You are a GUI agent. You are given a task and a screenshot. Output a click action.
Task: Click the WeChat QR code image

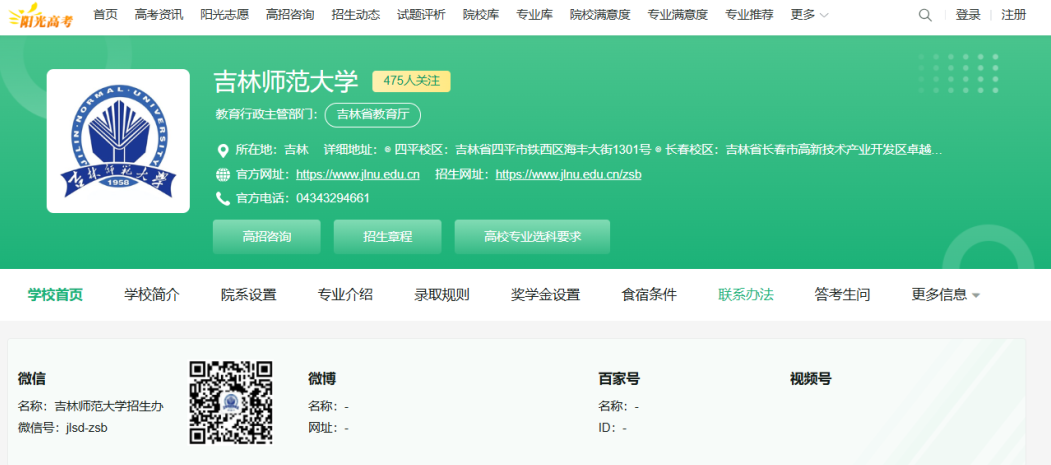tap(231, 402)
